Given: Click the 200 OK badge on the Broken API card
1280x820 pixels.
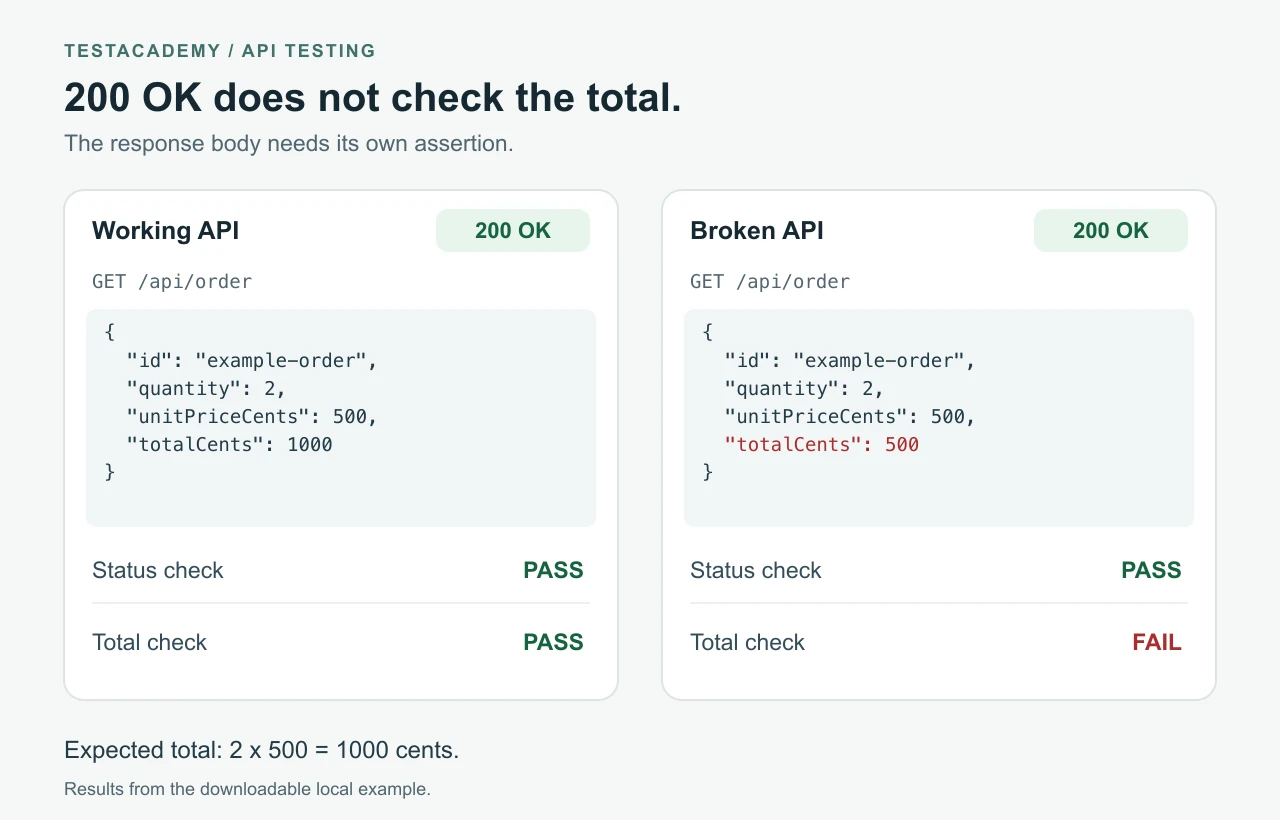Looking at the screenshot, I should (x=1111, y=231).
